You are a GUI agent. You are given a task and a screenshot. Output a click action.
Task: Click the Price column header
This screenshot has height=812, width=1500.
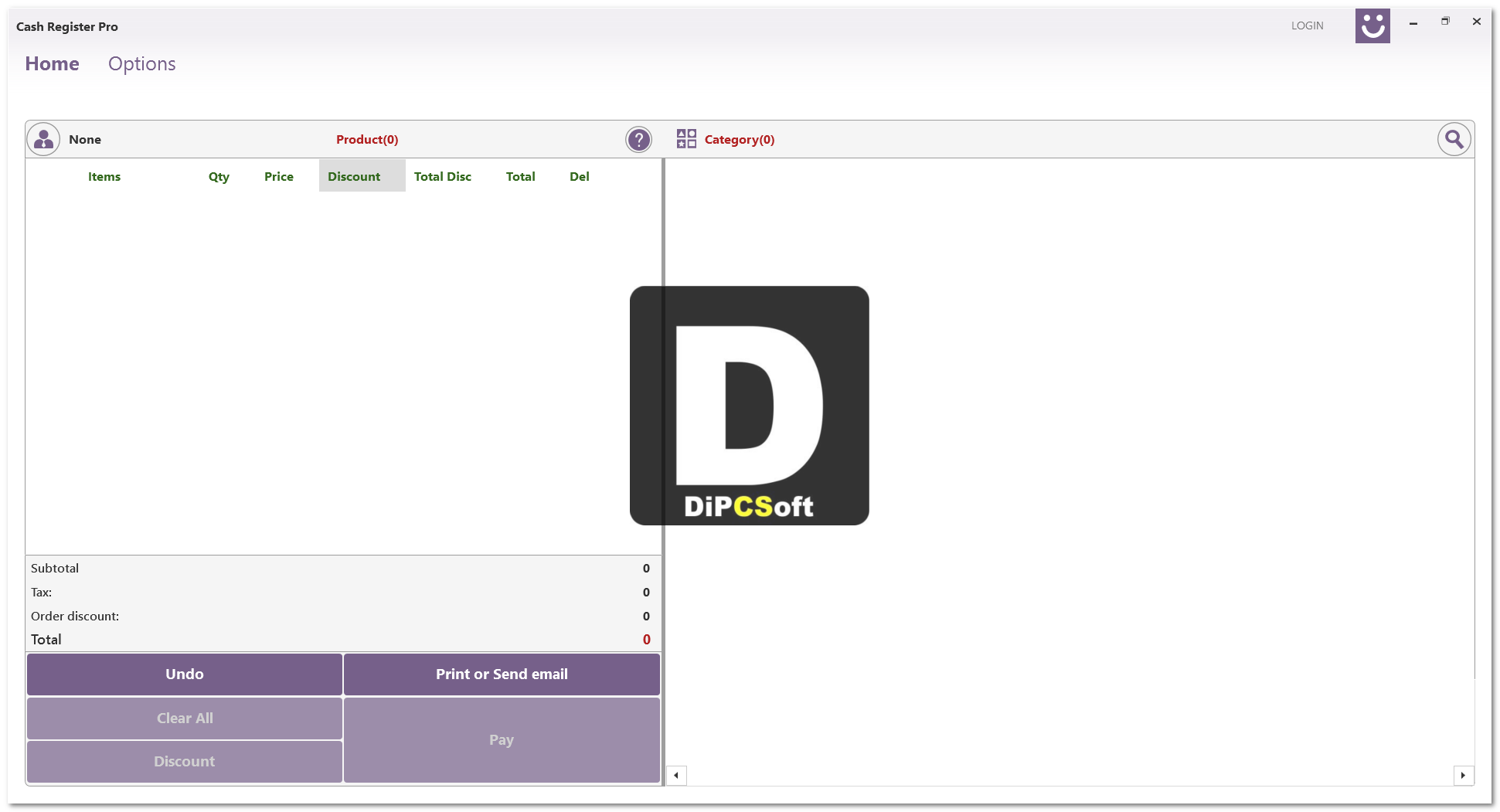click(x=279, y=177)
